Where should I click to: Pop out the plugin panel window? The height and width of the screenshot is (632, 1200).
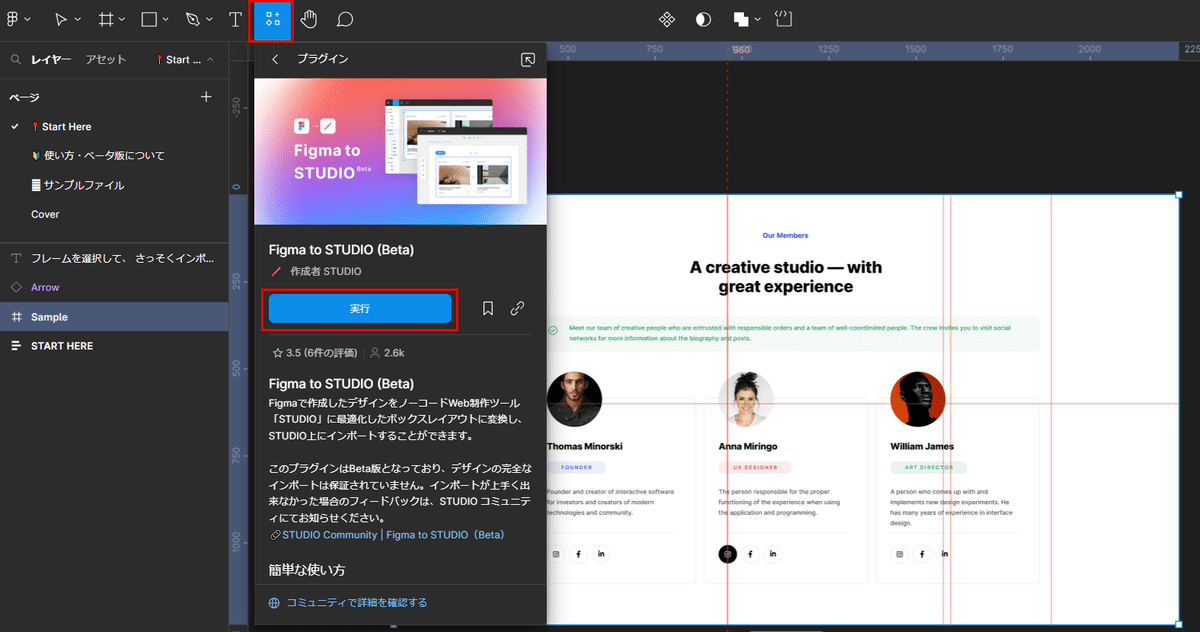529,60
